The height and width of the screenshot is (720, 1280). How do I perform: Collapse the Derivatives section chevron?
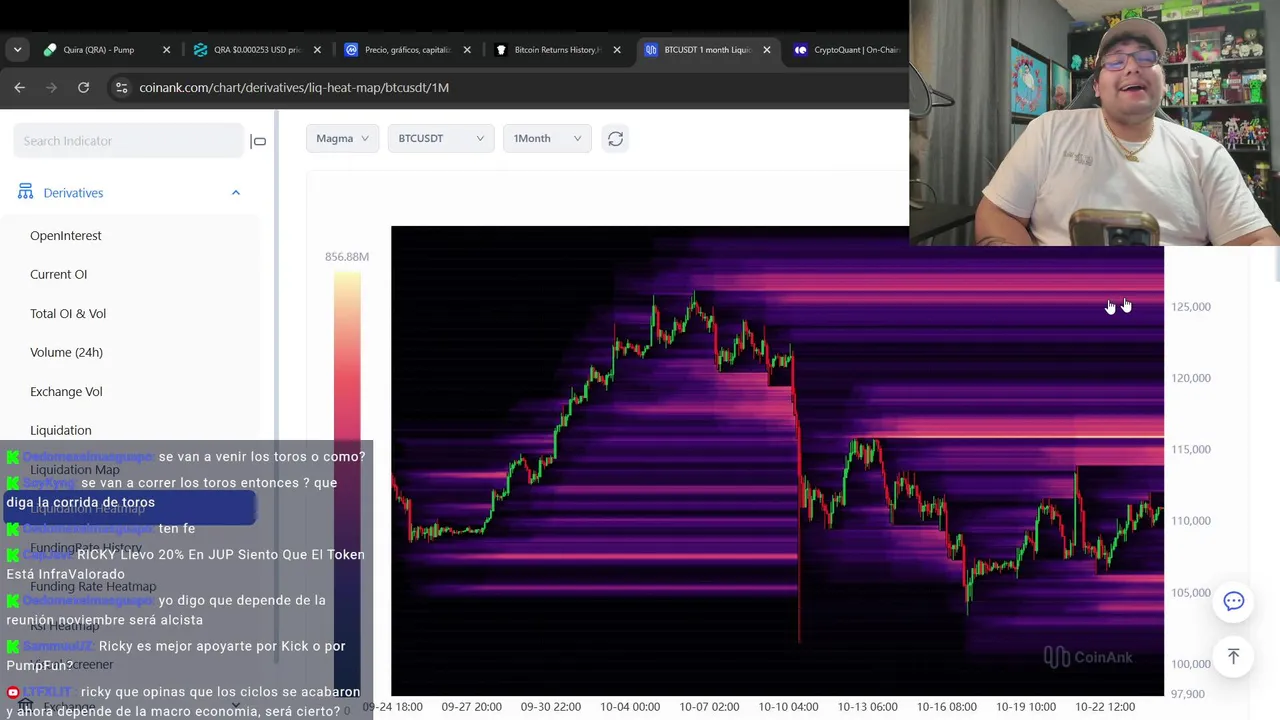(236, 193)
